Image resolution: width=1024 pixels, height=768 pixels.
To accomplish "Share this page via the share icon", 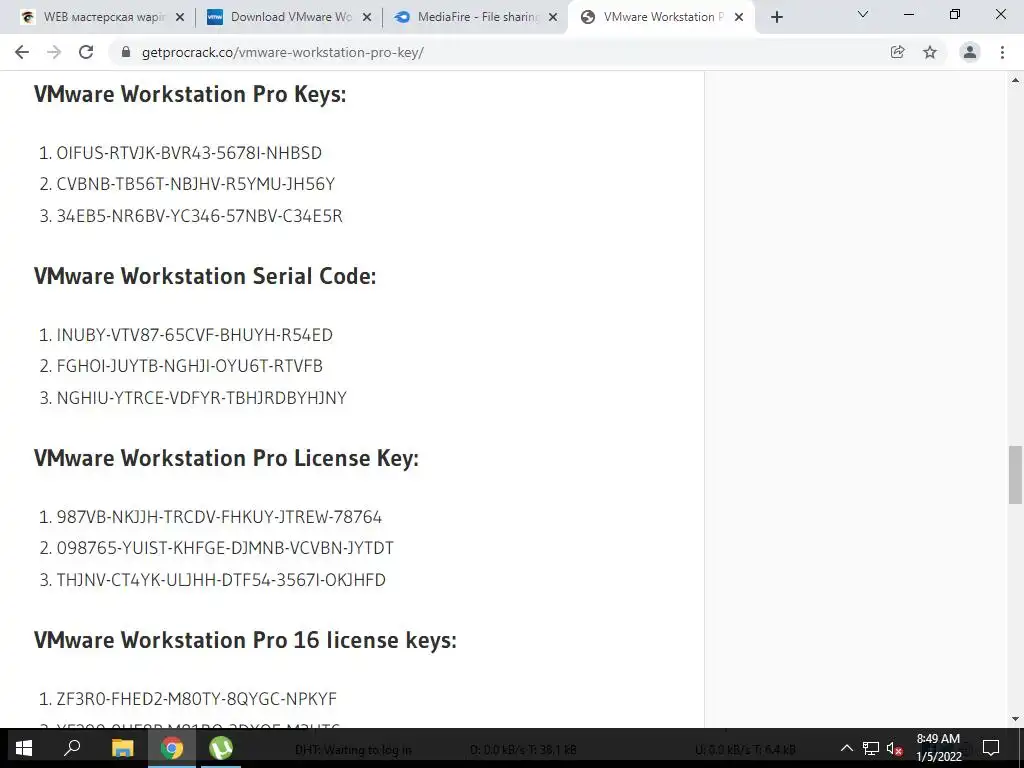I will tap(898, 52).
